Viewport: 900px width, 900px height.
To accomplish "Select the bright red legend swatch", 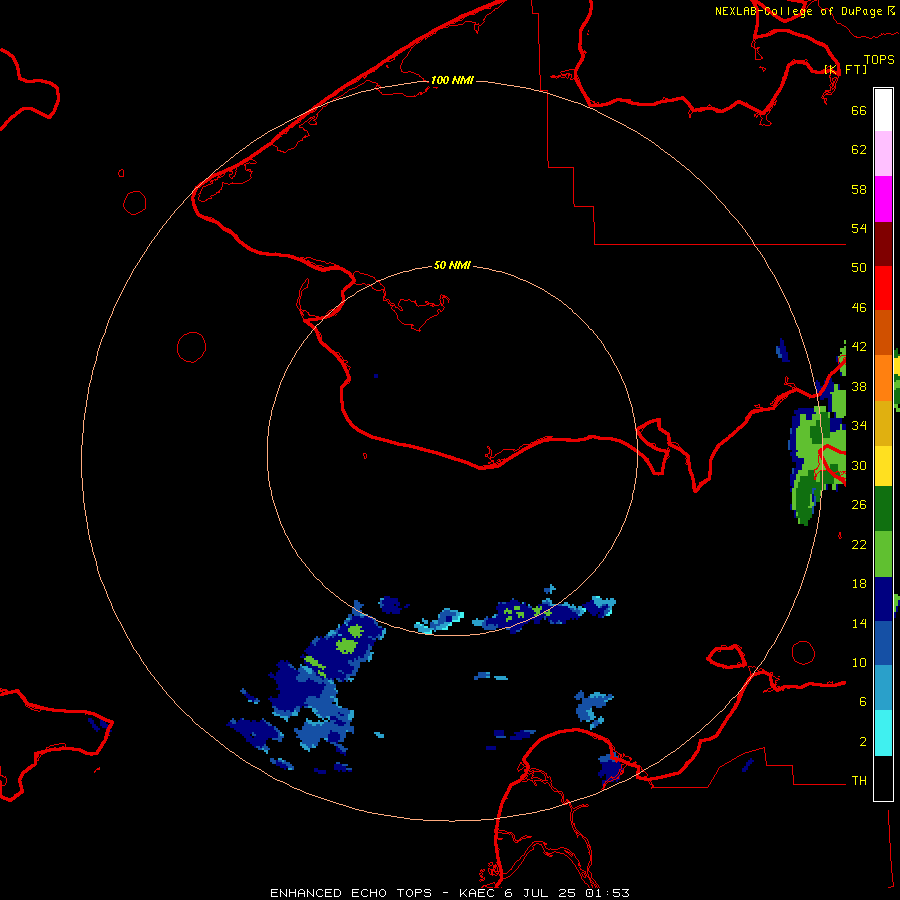I will (x=883, y=288).
